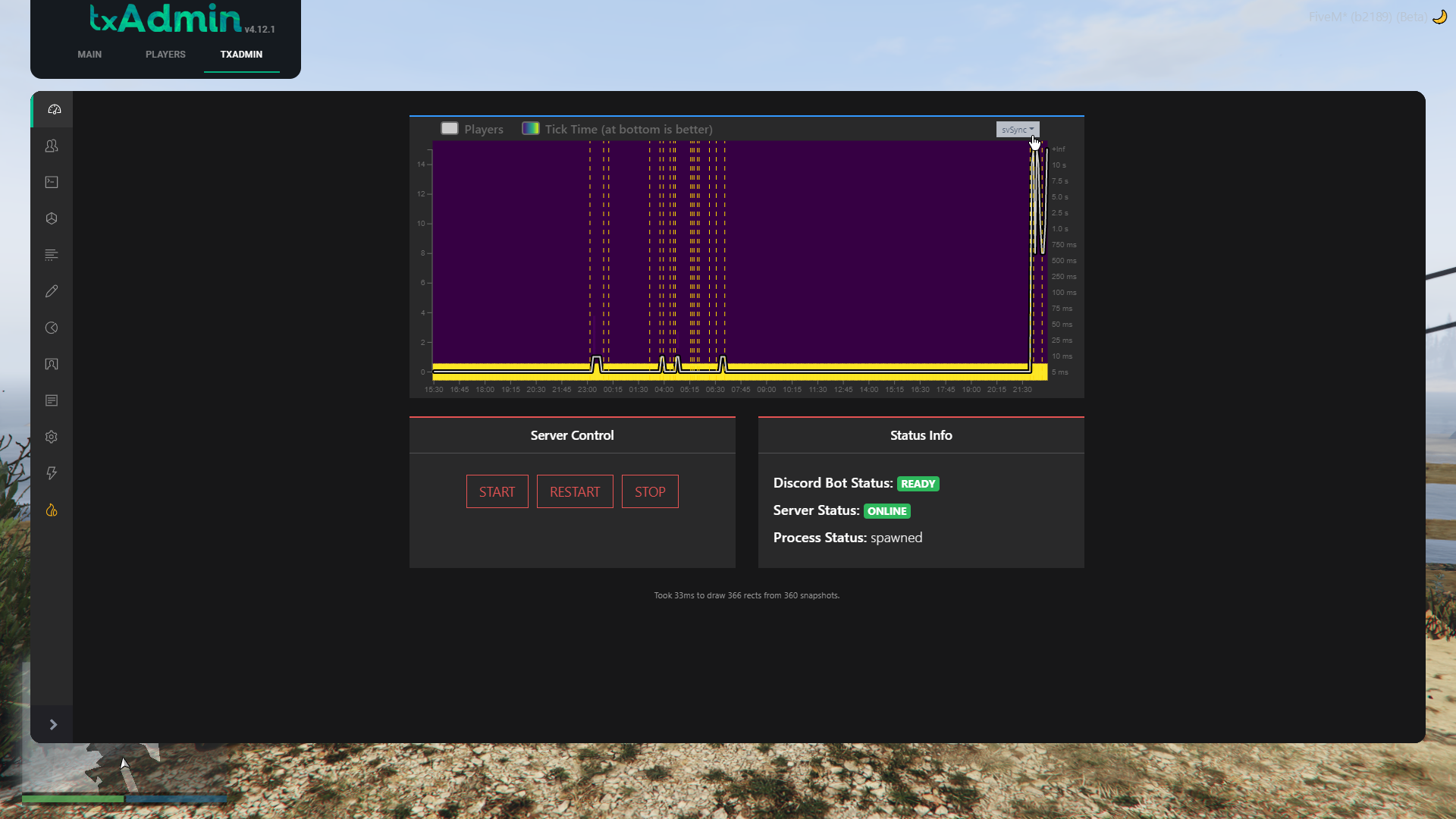Viewport: 1456px width, 819px height.
Task: Click the orange flame icon in sidebar
Action: click(52, 510)
